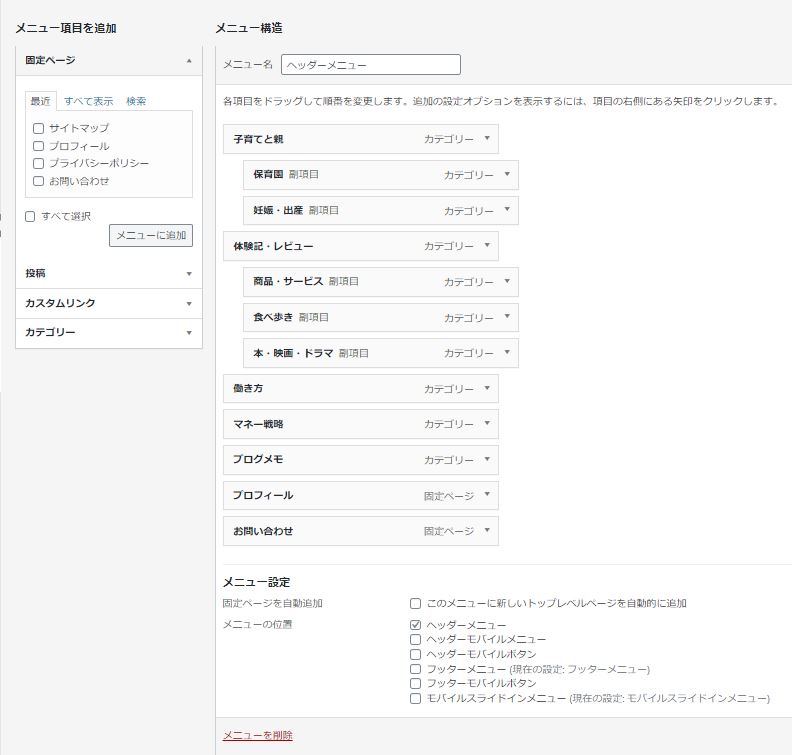Viewport: 792px width, 755px height.
Task: Expand 本・映画・ドラマ sub-item arrow
Action: [x=507, y=352]
